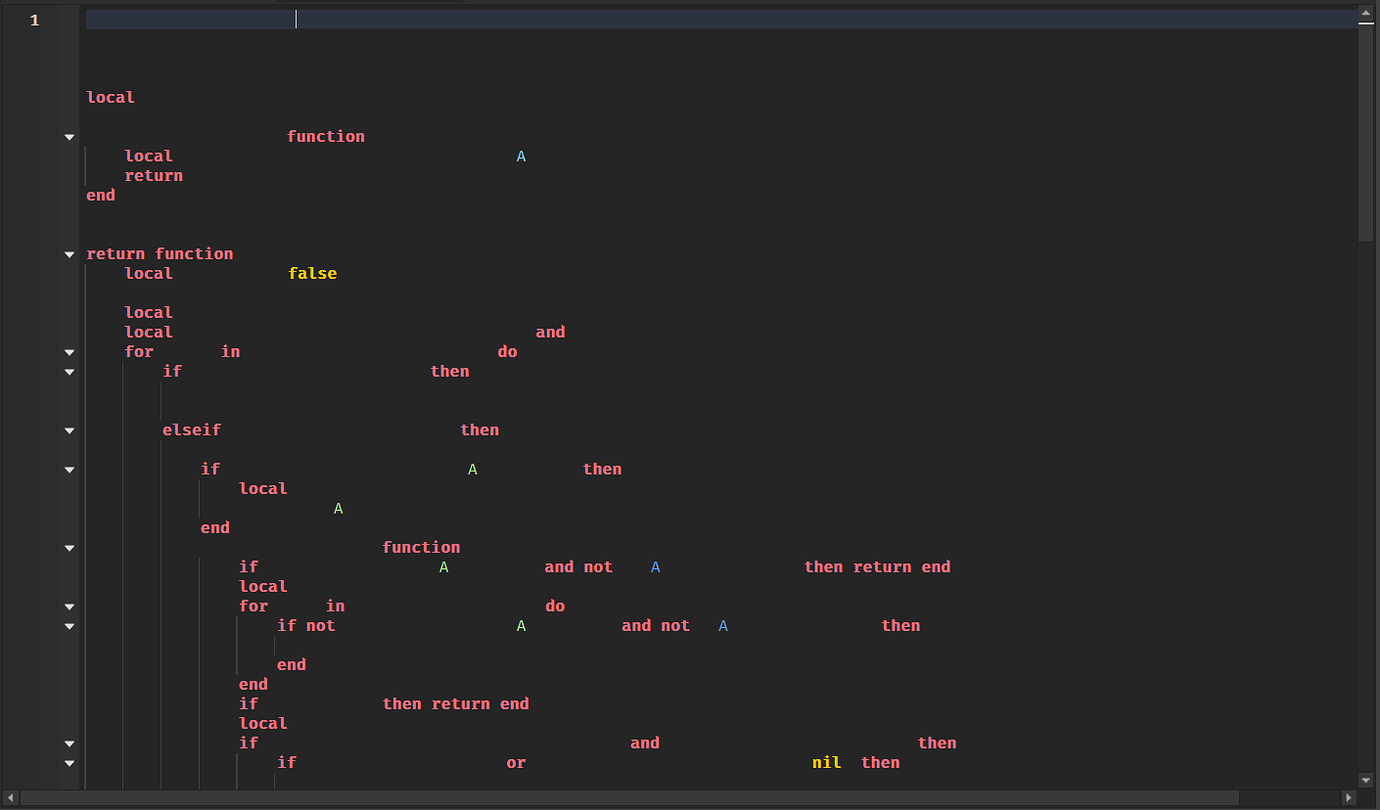This screenshot has height=810, width=1380.
Task: Place the cursor in the highlighted first editor line
Action: [x=720, y=19]
